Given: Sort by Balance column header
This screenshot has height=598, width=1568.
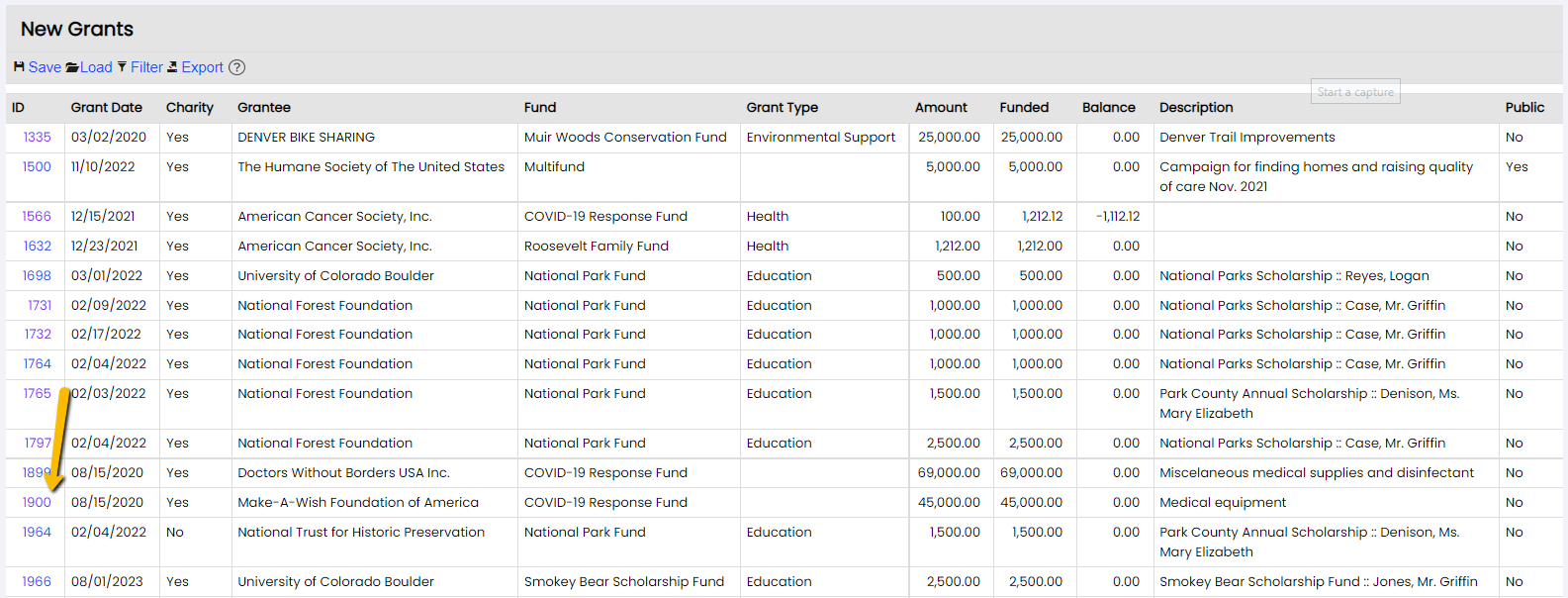Looking at the screenshot, I should (1109, 108).
